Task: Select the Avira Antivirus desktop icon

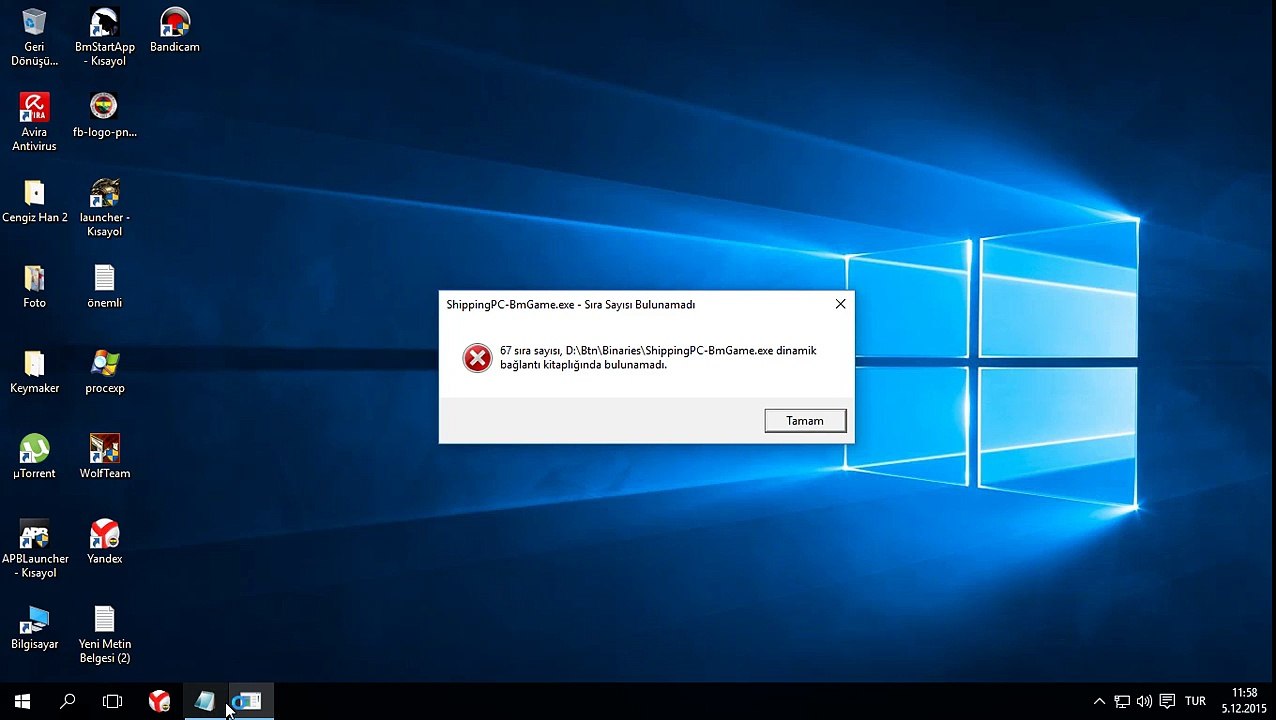Action: (x=34, y=123)
